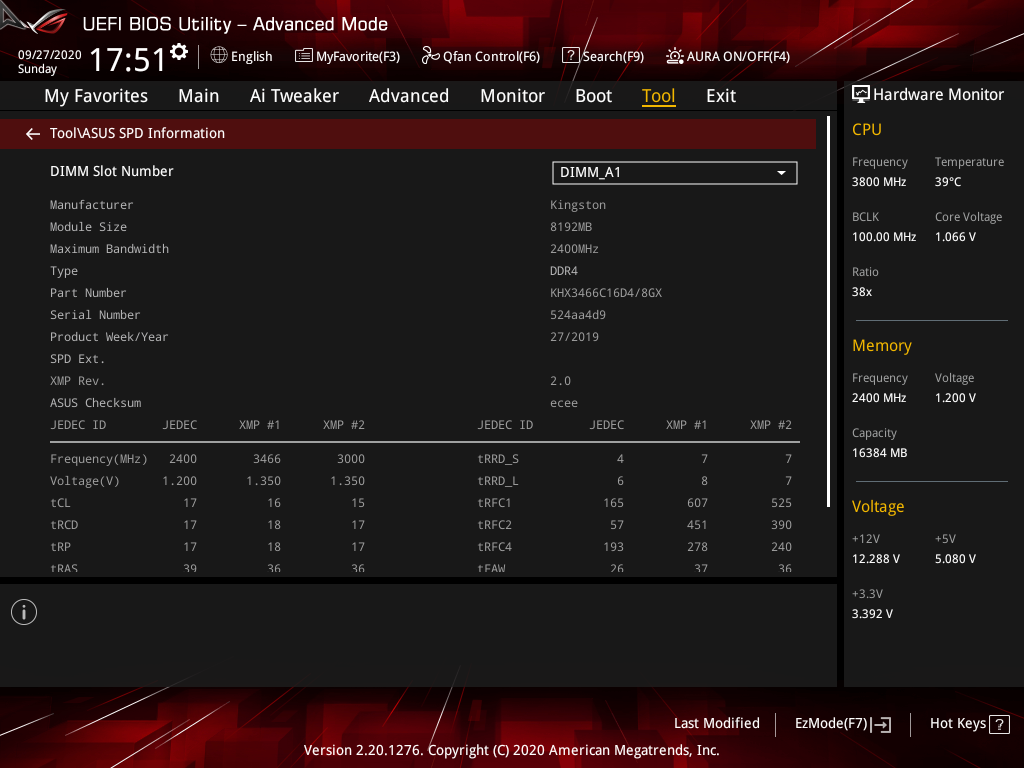Screen dimensions: 1024x768
Task: Select the Tool tab
Action: (658, 96)
